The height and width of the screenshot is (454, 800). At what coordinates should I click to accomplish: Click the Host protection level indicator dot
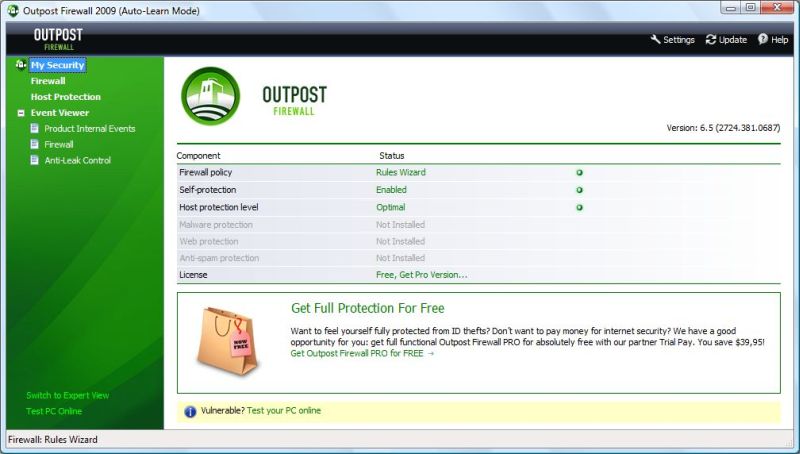[579, 208]
